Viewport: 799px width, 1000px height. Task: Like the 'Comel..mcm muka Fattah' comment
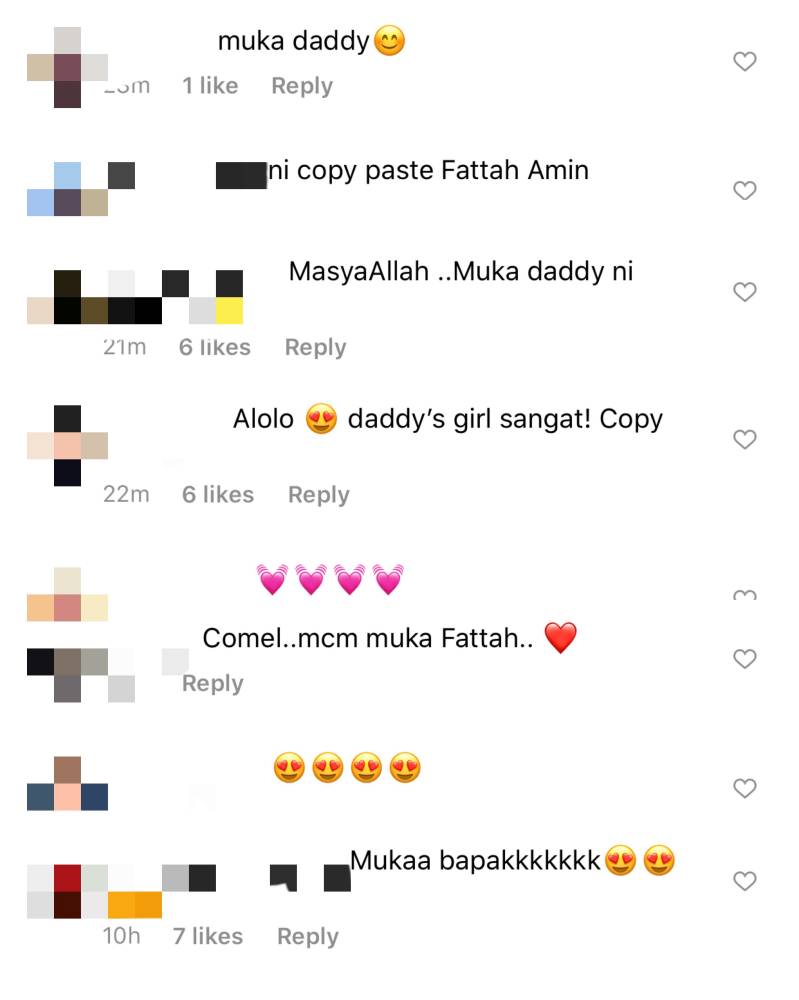744,659
